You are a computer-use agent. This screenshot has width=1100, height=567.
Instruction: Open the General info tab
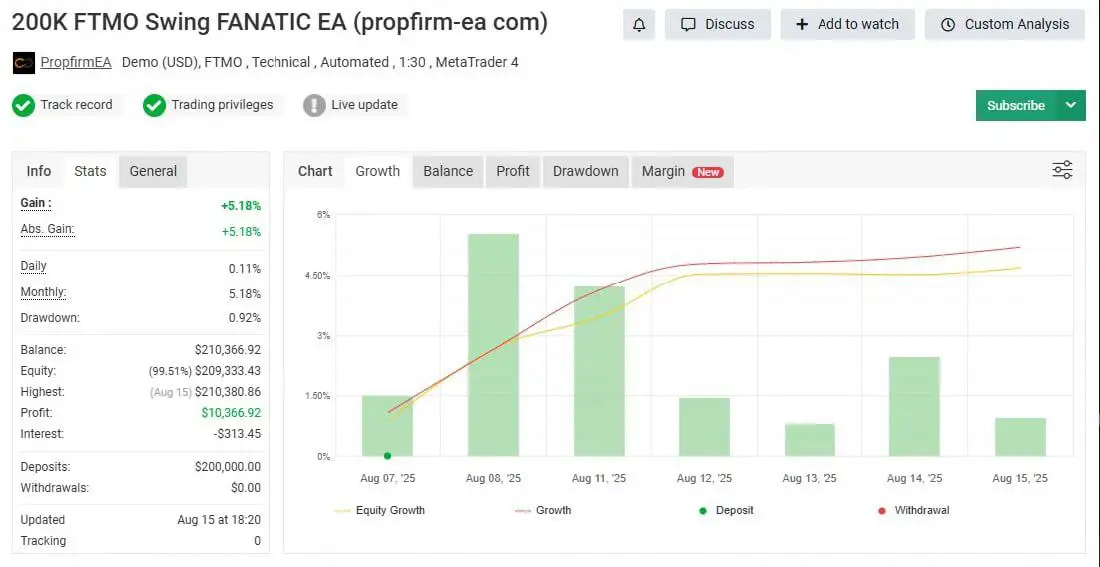pos(153,171)
